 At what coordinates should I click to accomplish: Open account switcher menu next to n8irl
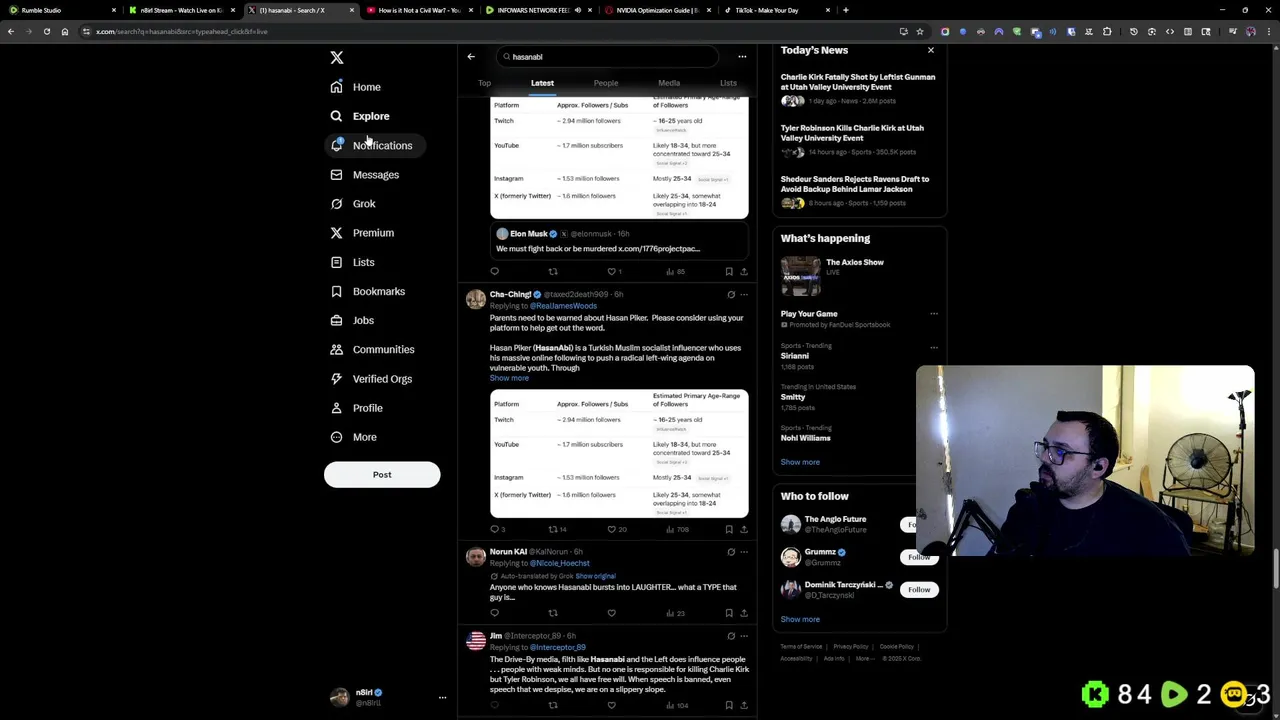(x=442, y=698)
